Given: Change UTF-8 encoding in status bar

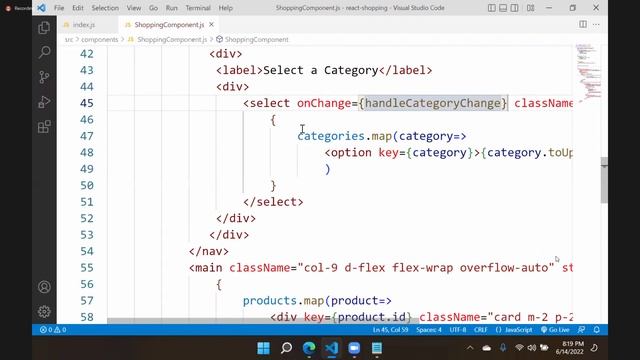Looking at the screenshot, I should (458, 330).
